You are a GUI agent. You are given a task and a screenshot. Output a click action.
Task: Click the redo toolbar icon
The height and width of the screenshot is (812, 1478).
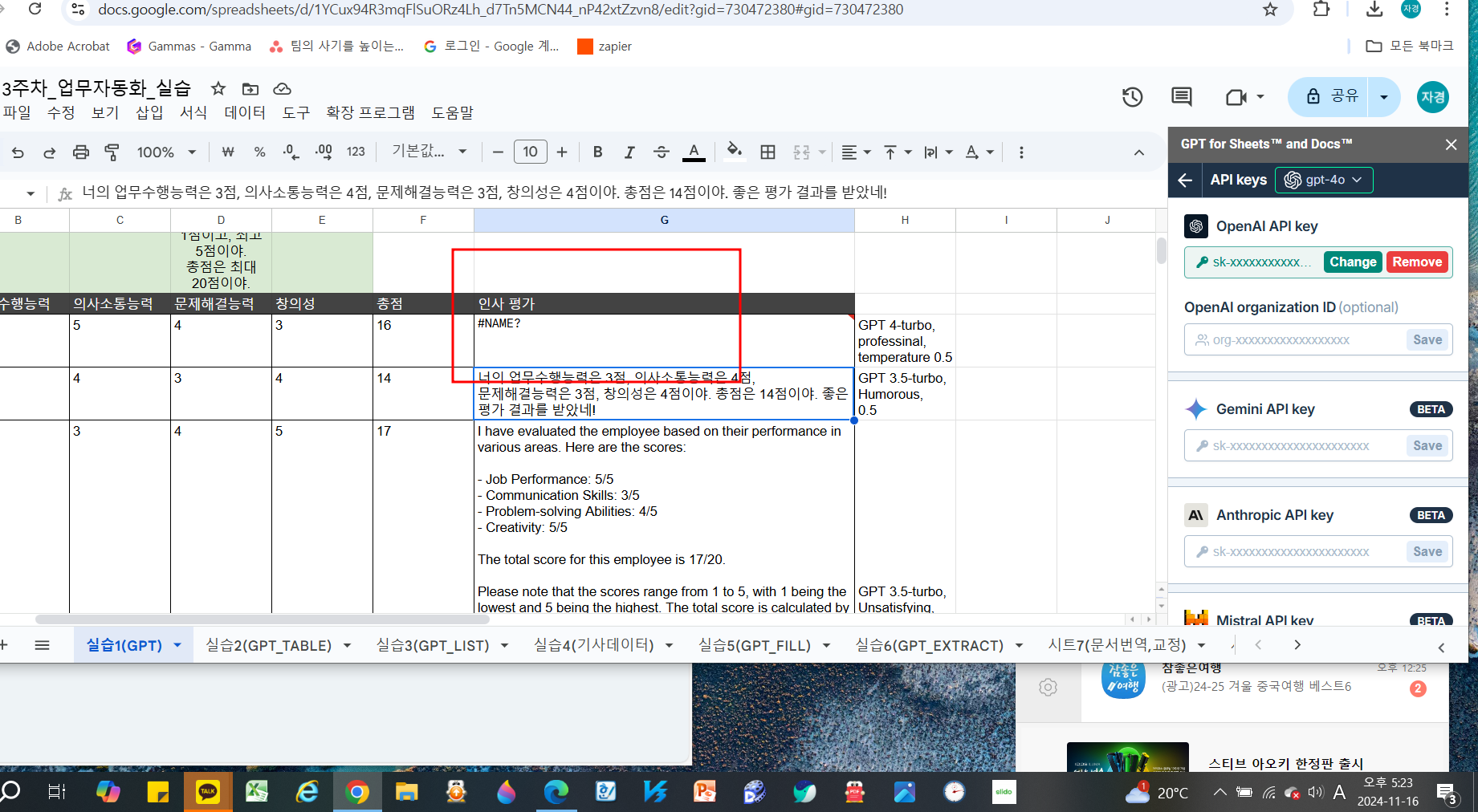49,152
